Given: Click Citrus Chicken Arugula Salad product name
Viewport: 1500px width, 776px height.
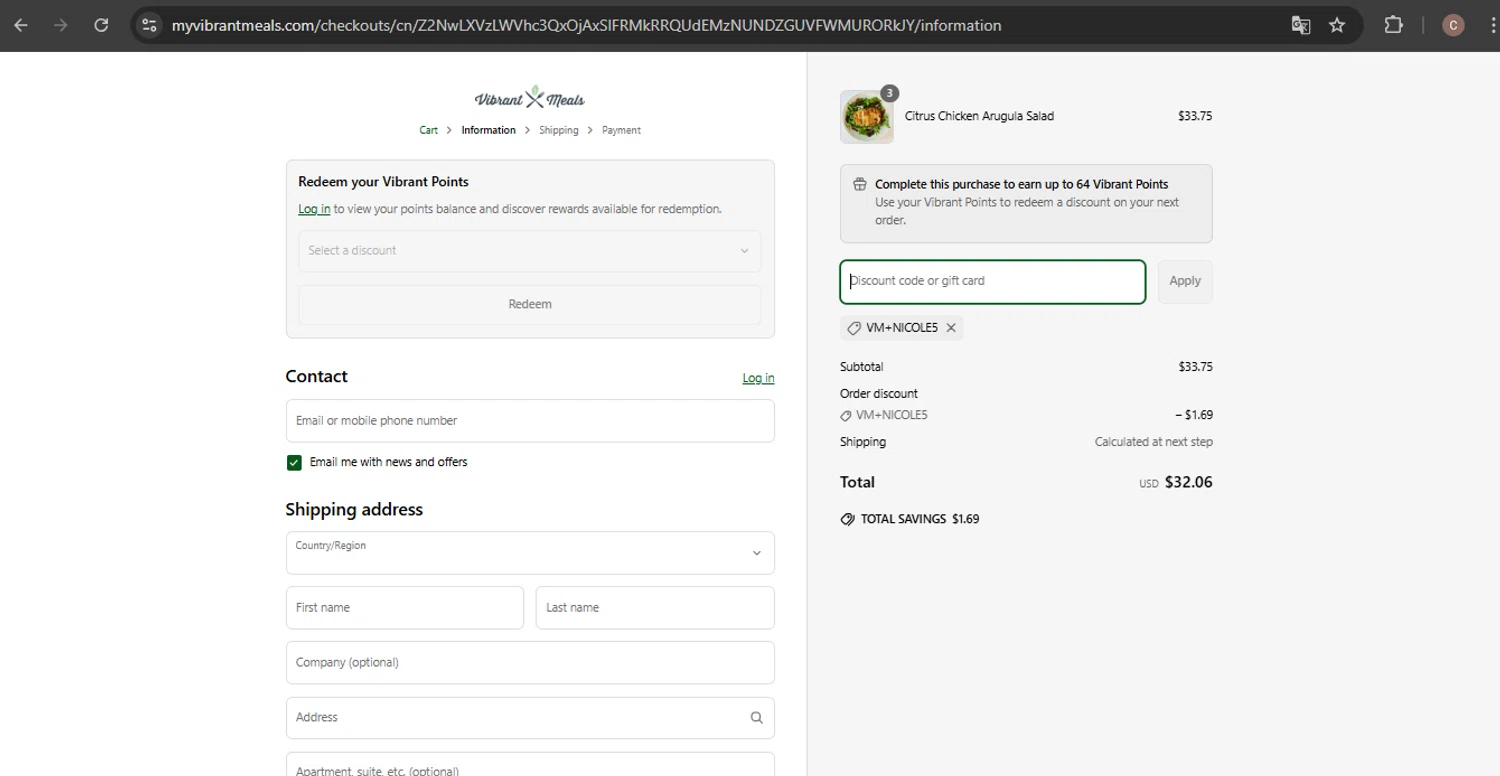Looking at the screenshot, I should click(x=979, y=116).
